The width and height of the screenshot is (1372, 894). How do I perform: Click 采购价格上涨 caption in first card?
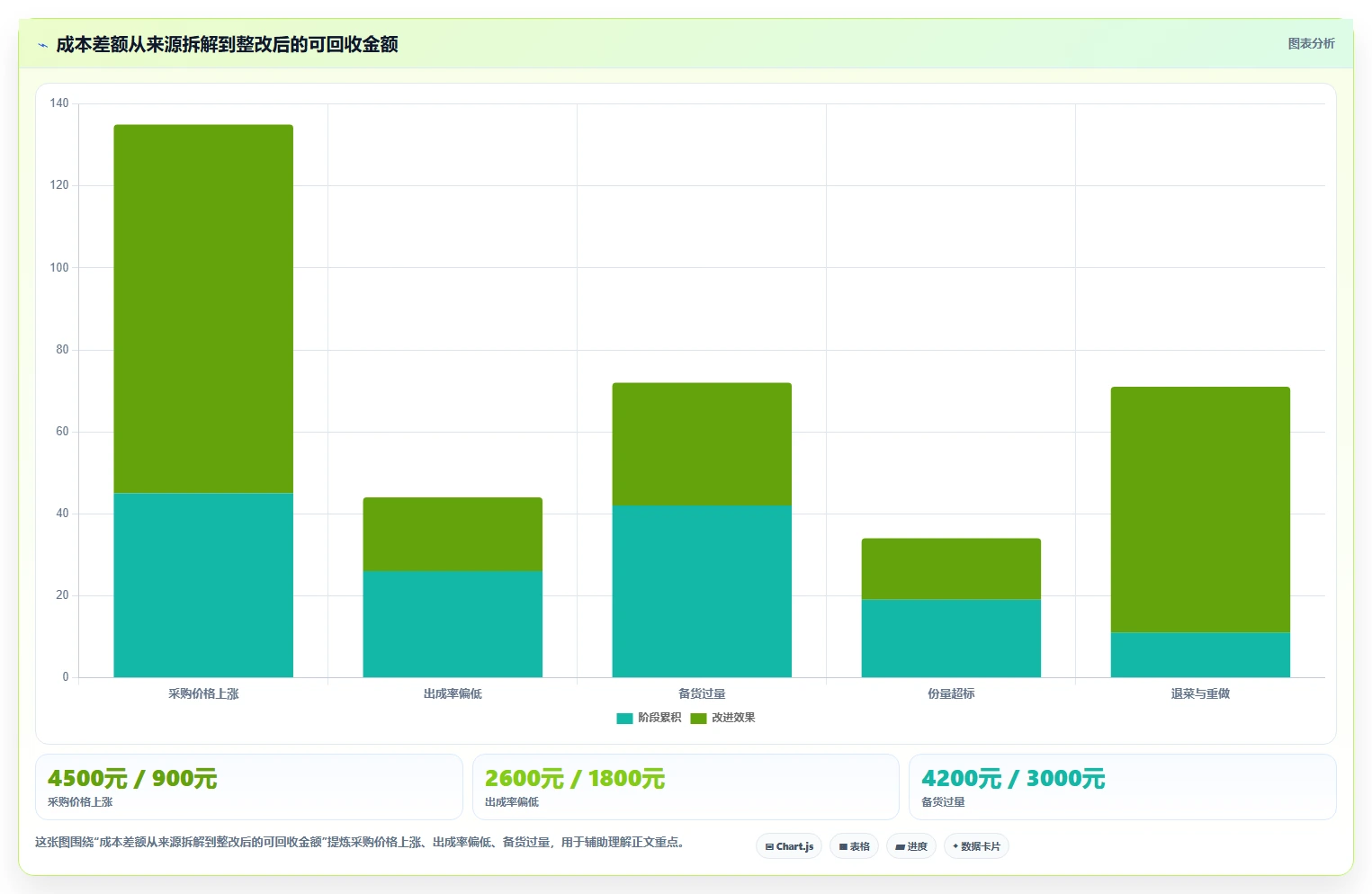(x=80, y=802)
